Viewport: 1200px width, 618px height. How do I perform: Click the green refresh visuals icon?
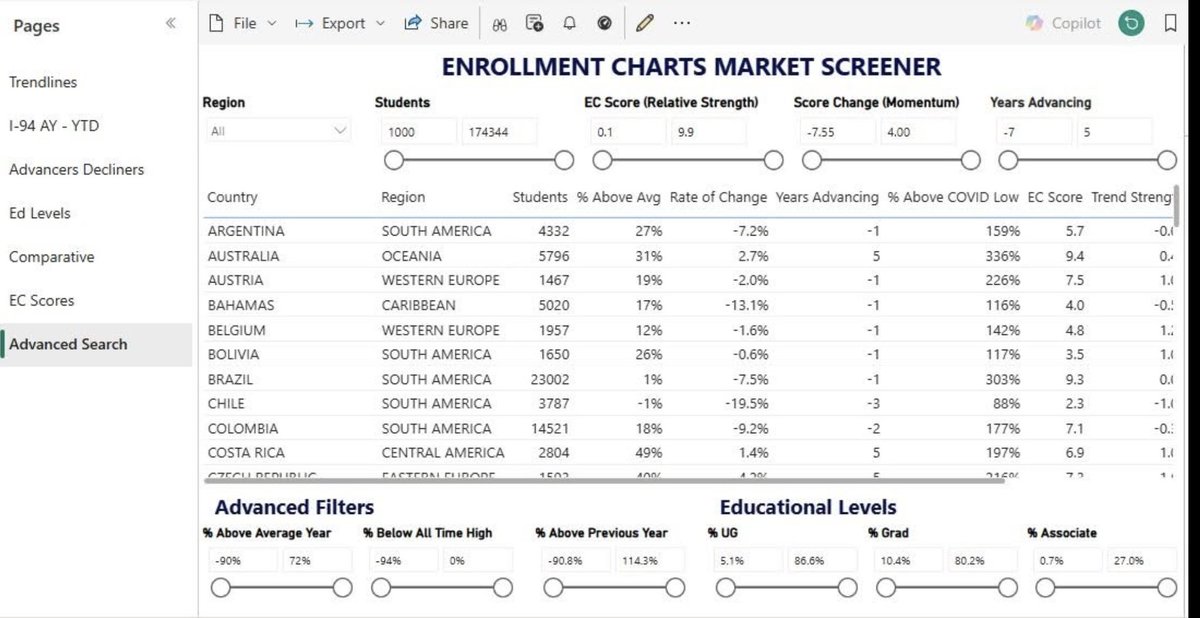tap(1131, 23)
